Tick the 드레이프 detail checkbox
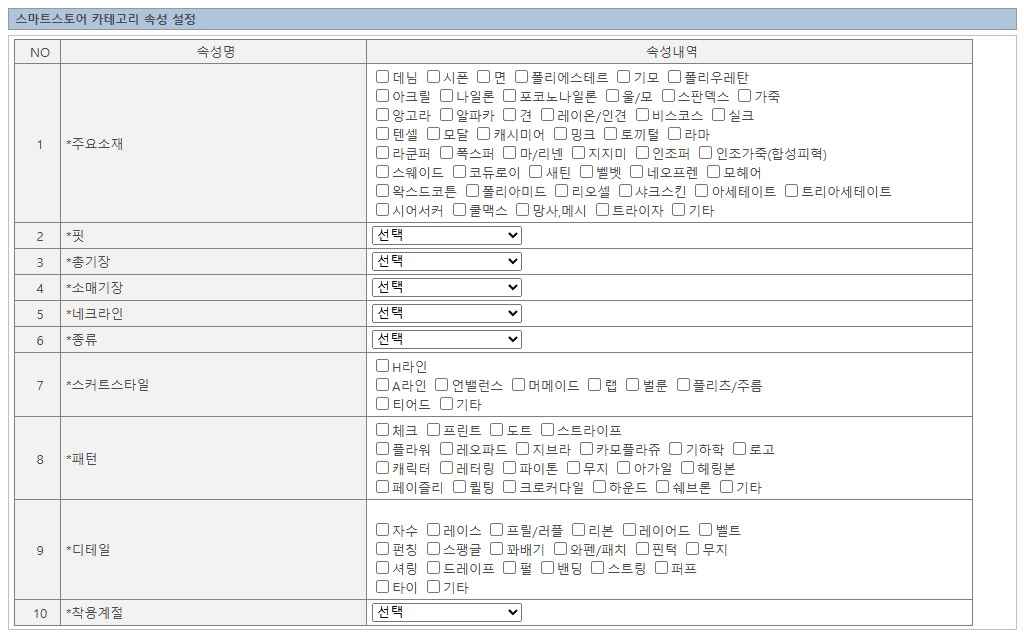Screen dimensions: 1024x636 pyautogui.click(x=434, y=568)
